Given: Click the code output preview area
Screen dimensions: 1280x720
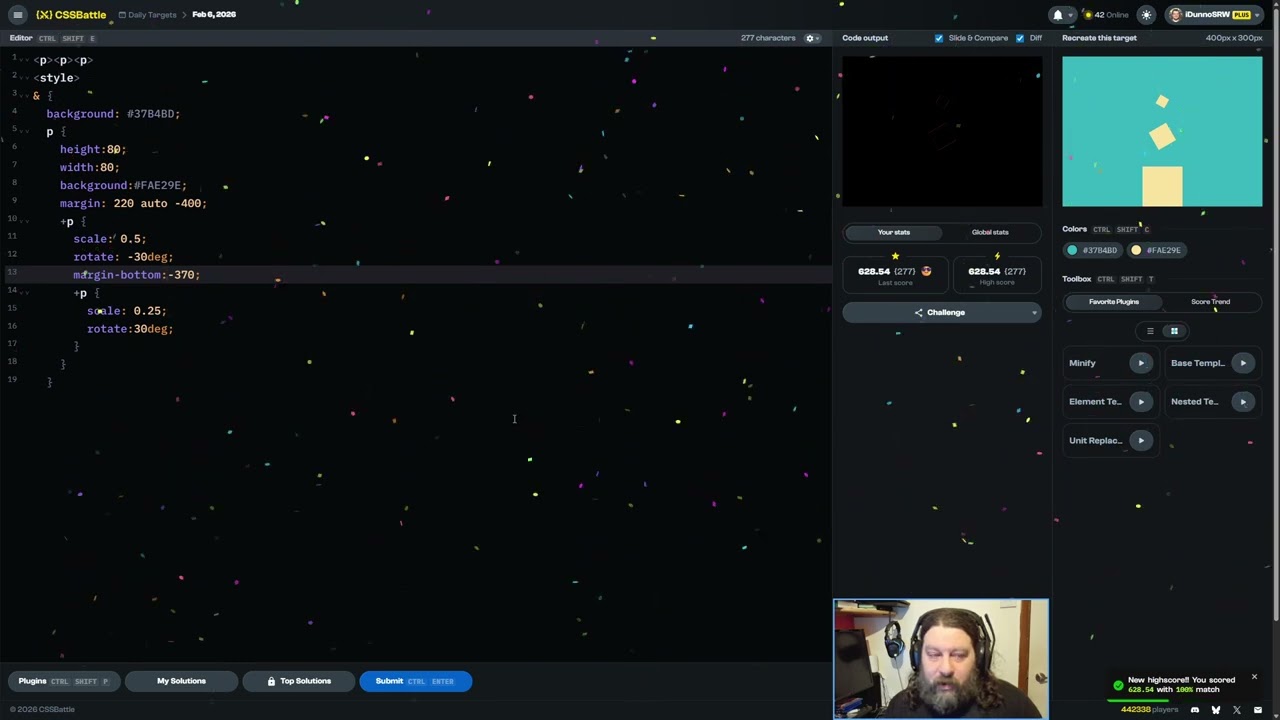Looking at the screenshot, I should pyautogui.click(x=942, y=131).
